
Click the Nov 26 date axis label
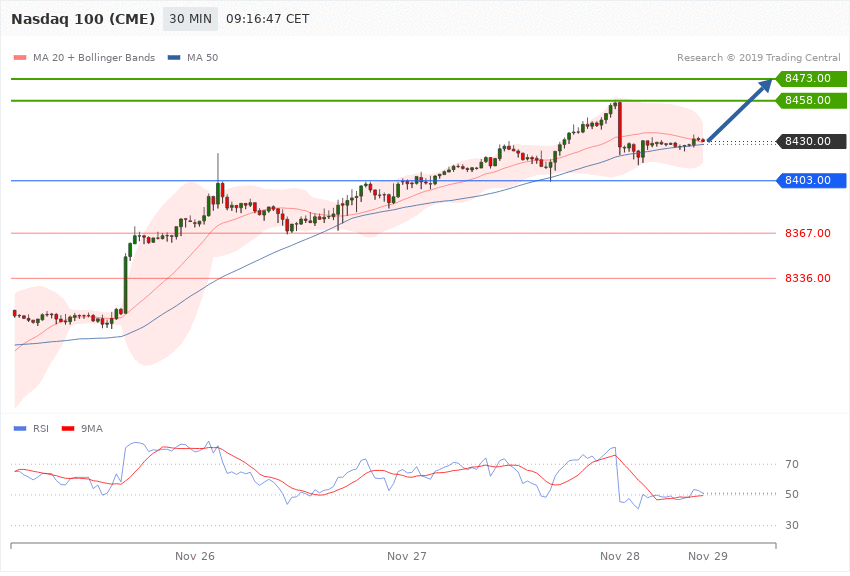point(195,556)
